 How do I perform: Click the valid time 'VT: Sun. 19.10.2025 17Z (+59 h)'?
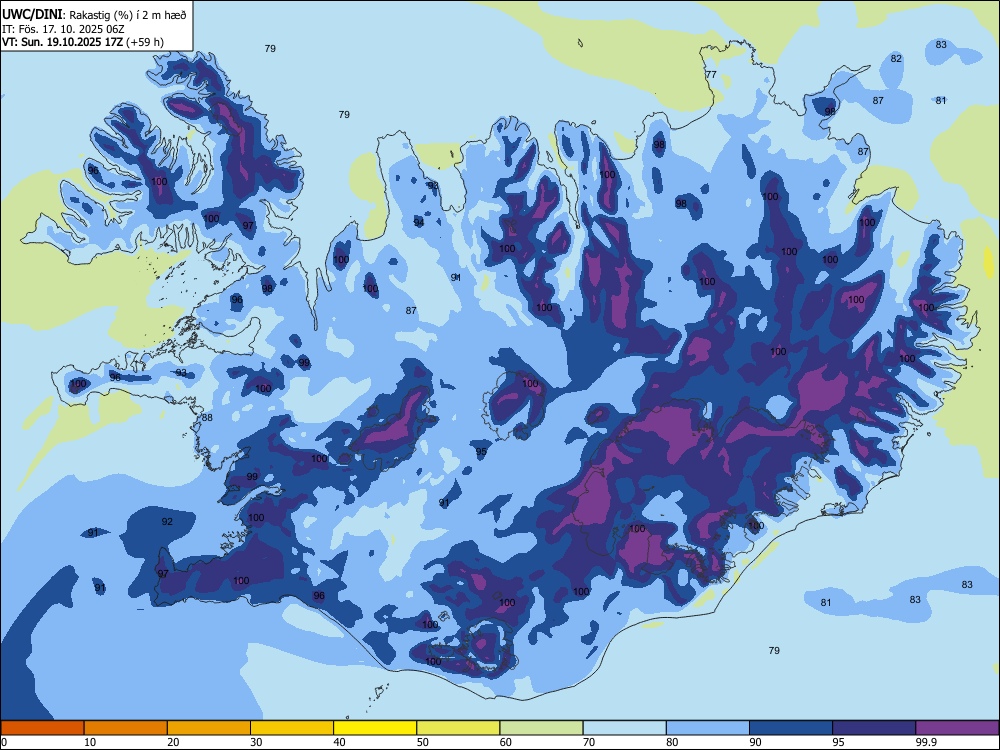pos(83,42)
